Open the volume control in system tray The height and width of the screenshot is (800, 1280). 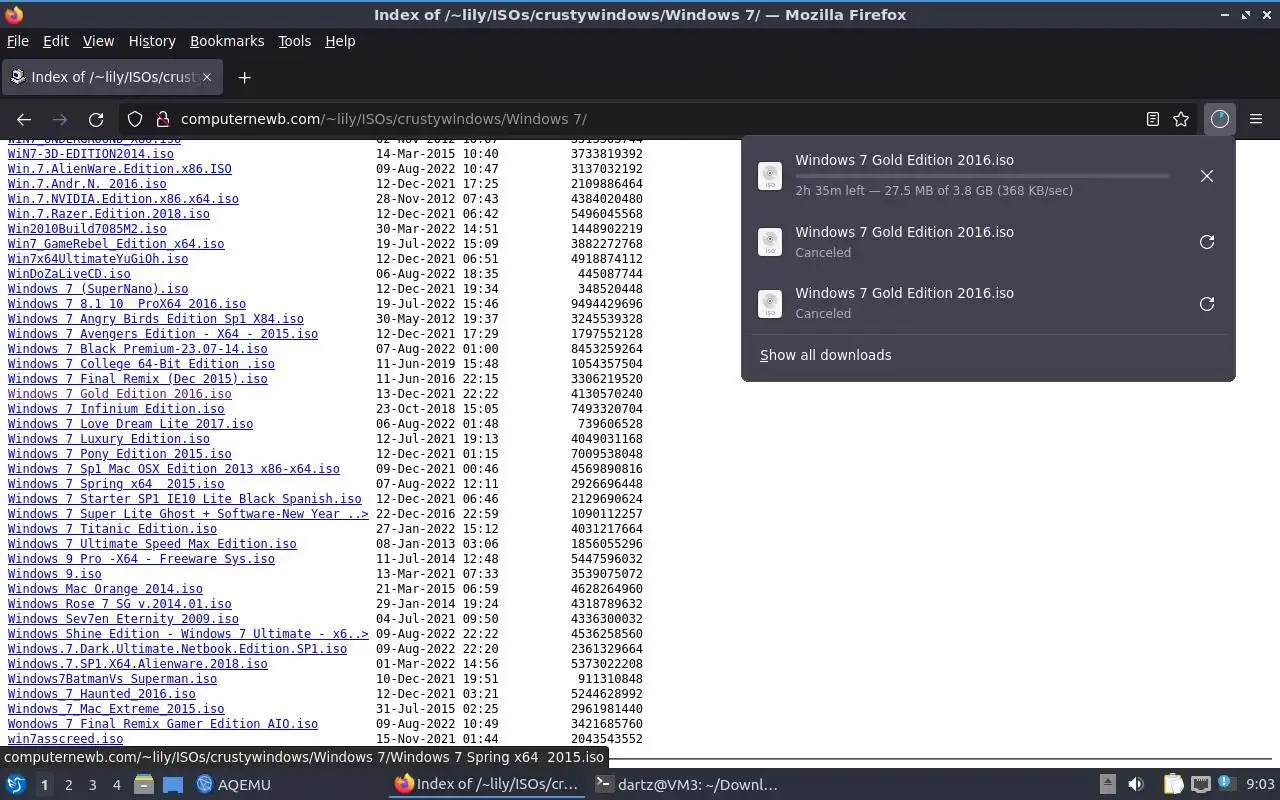[1136, 785]
